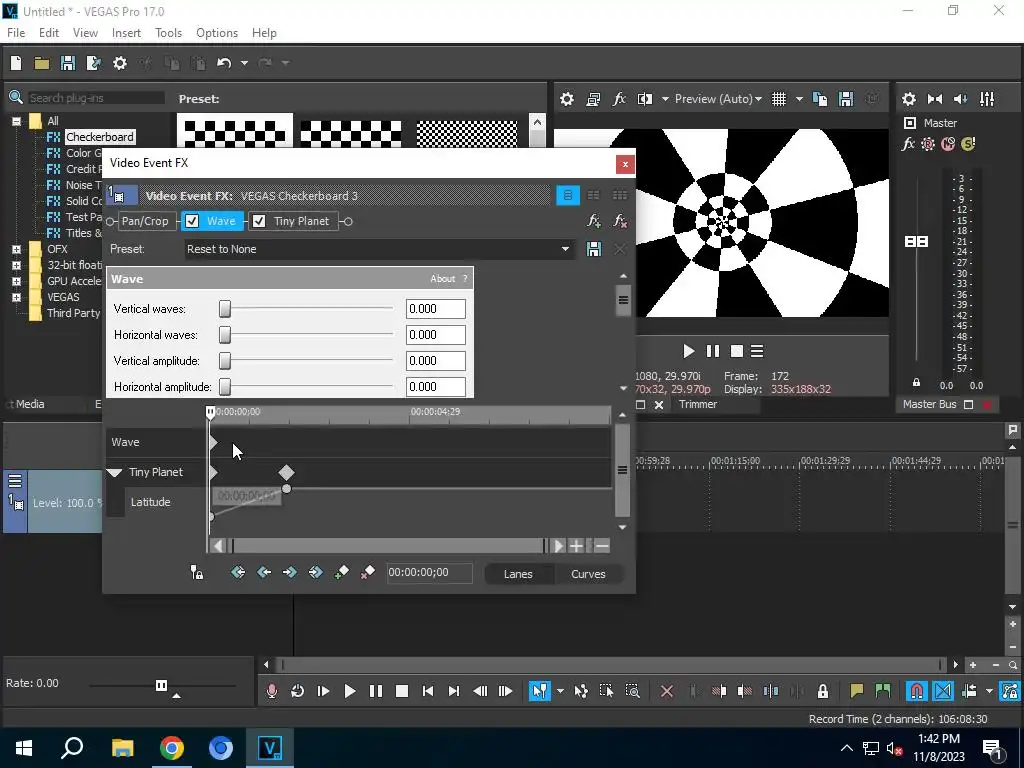Screen dimensions: 1024x768
Task: Open Project Properties gear in main toolbar
Action: [x=120, y=63]
